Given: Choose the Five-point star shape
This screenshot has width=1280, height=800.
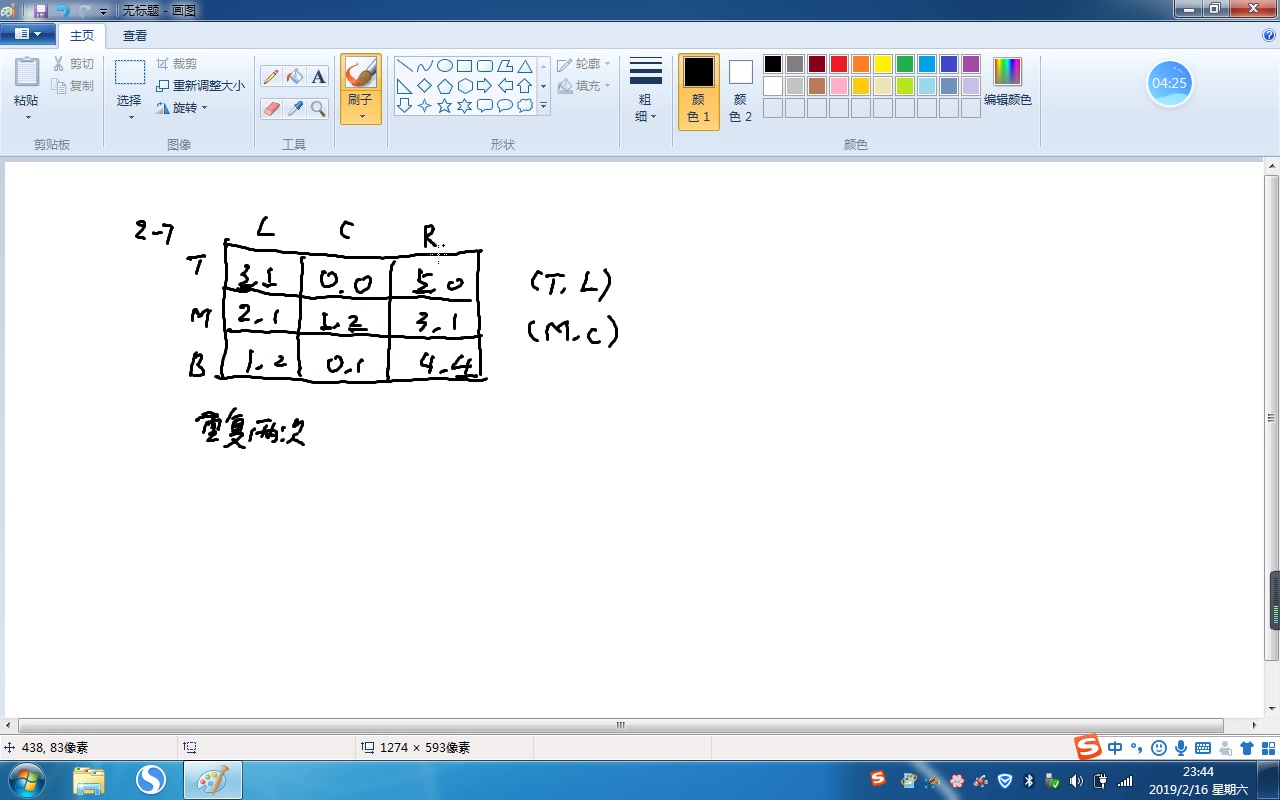Looking at the screenshot, I should coord(445,105).
